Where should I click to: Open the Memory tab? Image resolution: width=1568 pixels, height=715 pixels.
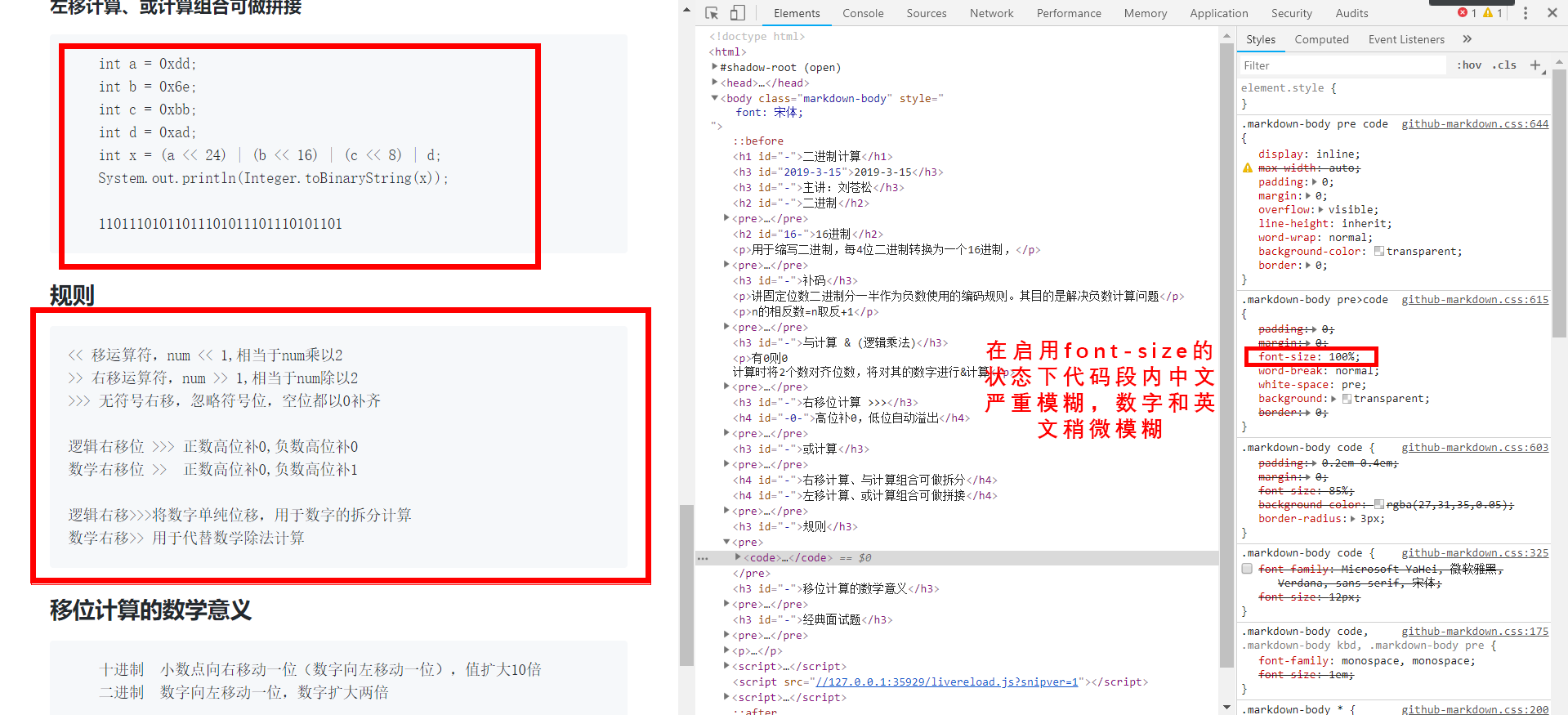point(1146,13)
